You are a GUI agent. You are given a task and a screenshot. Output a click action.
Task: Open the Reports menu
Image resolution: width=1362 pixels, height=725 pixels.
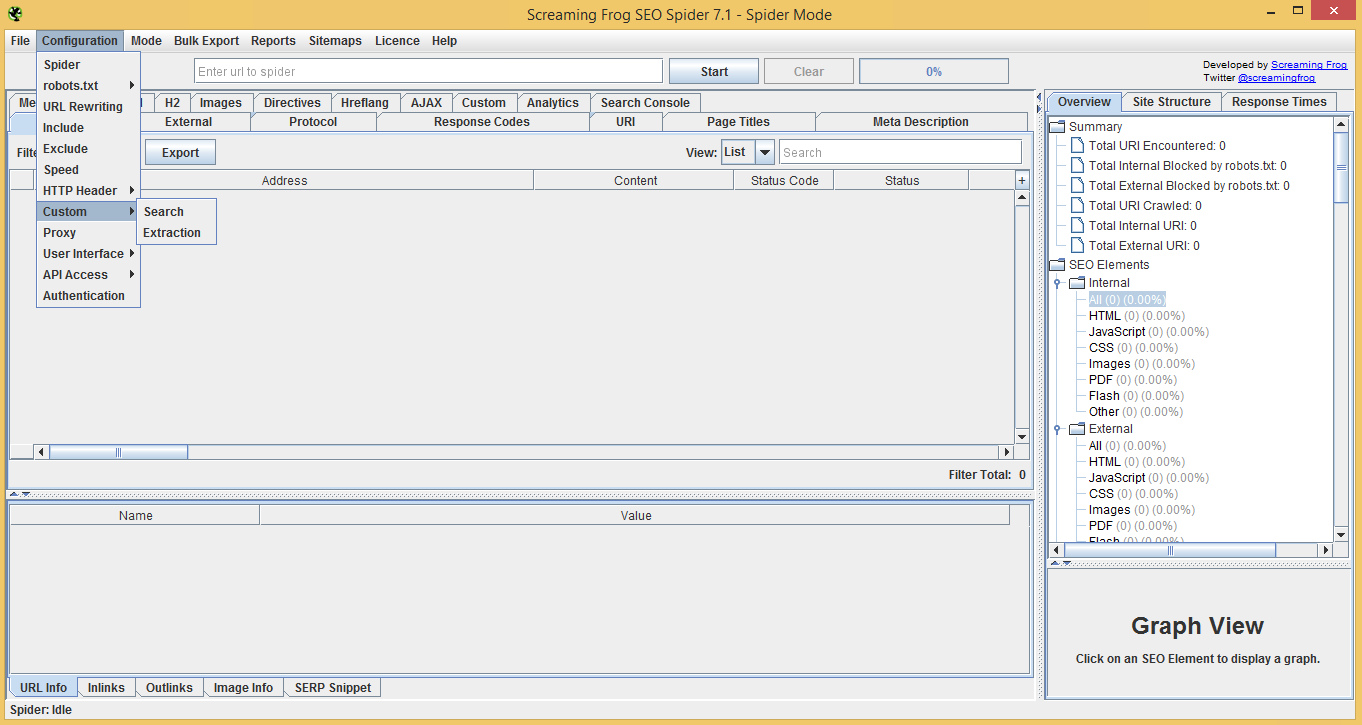(273, 41)
